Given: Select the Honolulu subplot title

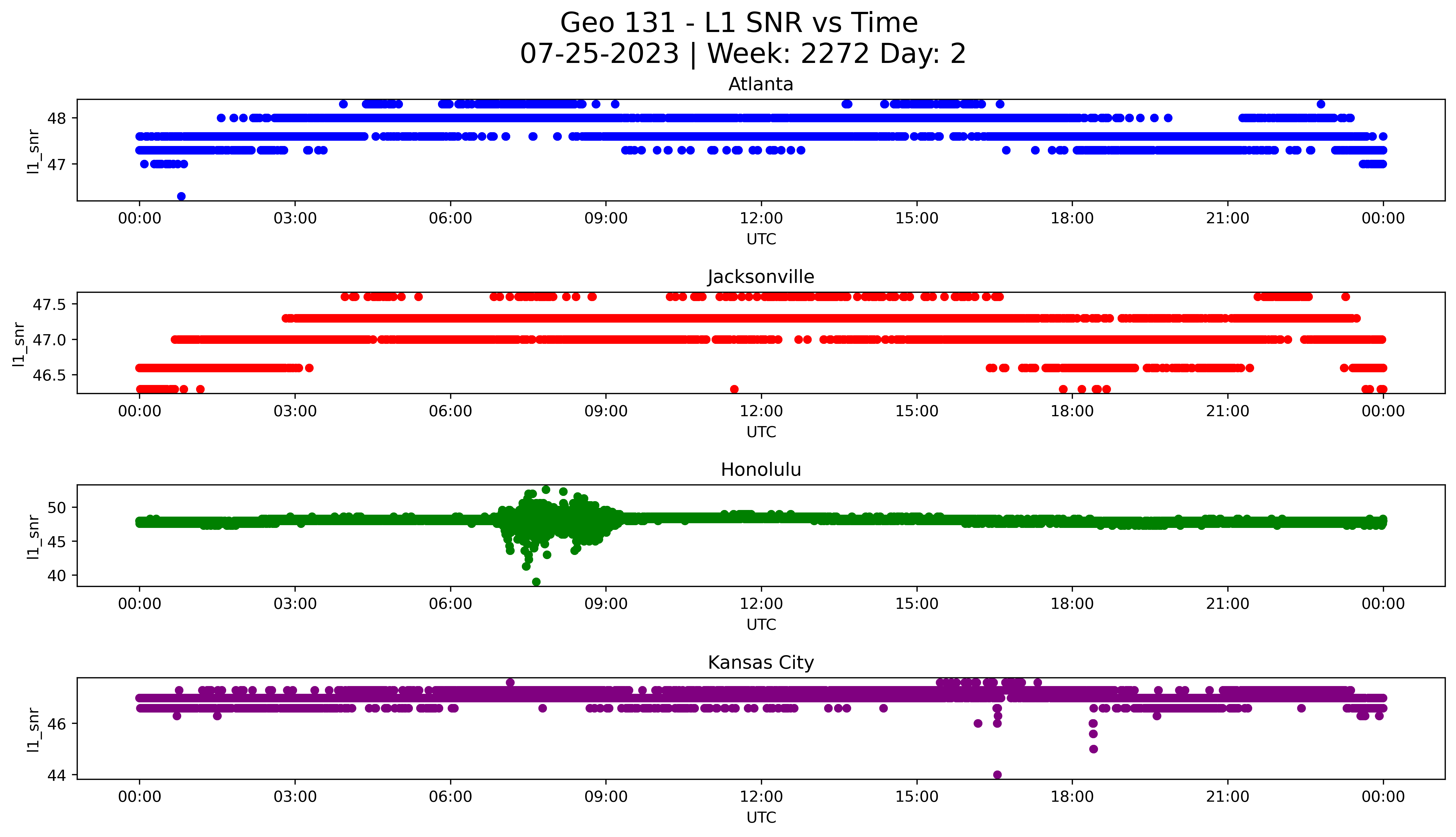Looking at the screenshot, I should click(760, 470).
